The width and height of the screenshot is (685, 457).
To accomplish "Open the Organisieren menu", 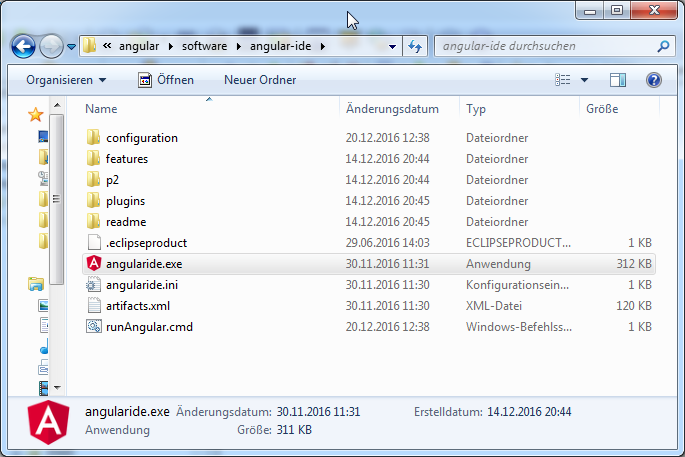I will click(66, 80).
